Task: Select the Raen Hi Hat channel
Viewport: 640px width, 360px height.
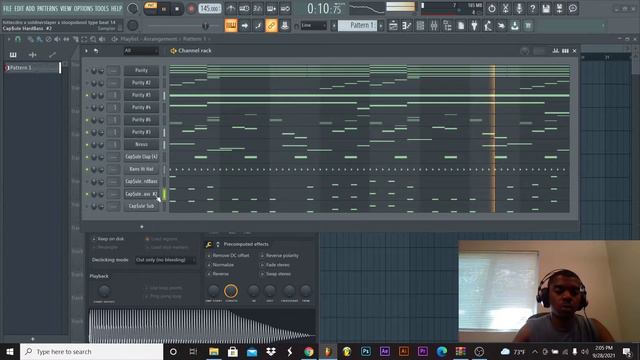Action: [141, 169]
